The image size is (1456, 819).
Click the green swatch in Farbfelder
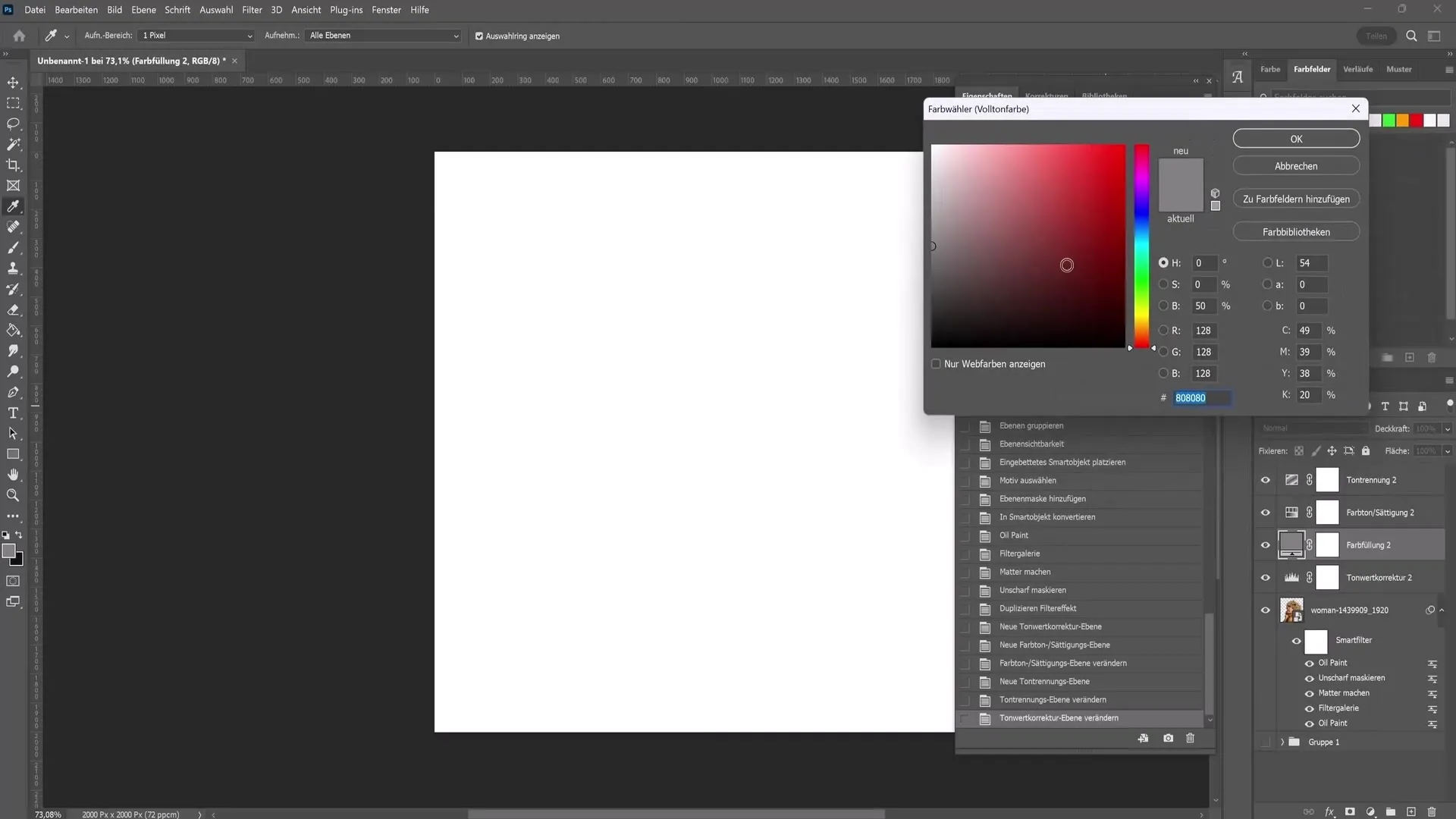click(x=1389, y=121)
